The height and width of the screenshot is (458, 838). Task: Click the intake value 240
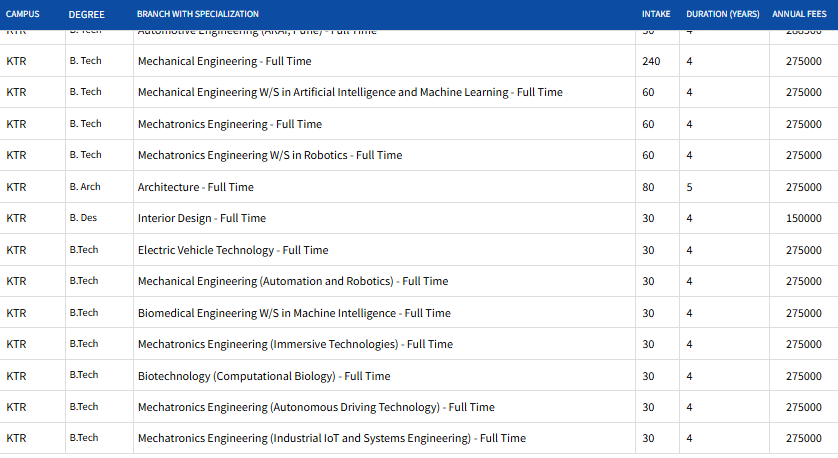(651, 61)
